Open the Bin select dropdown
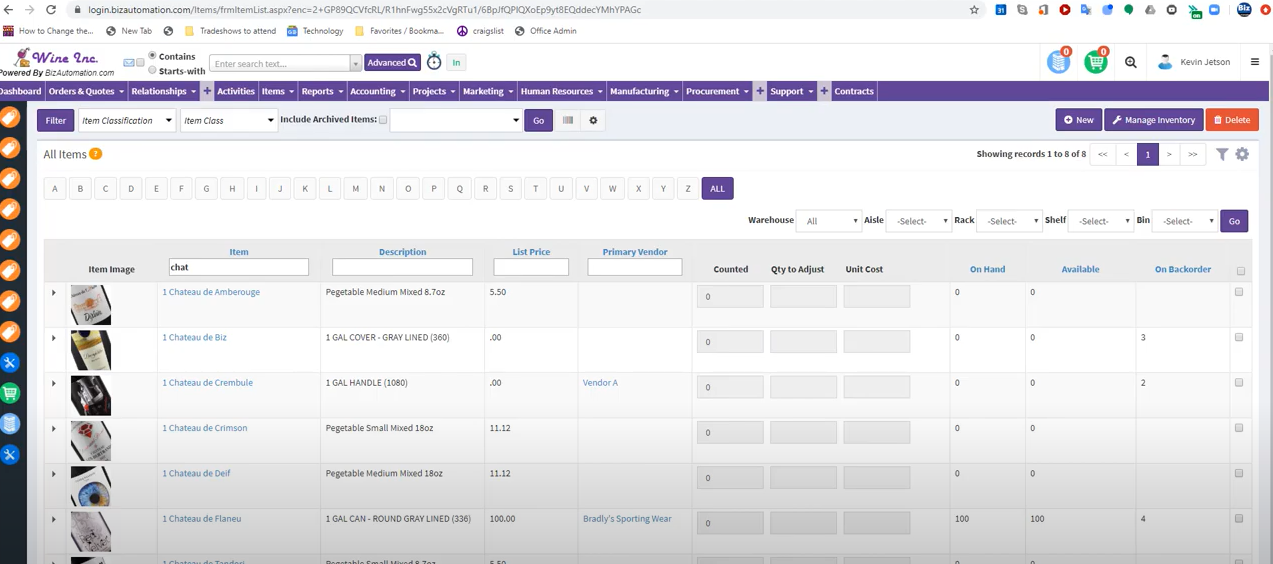 [x=1184, y=221]
